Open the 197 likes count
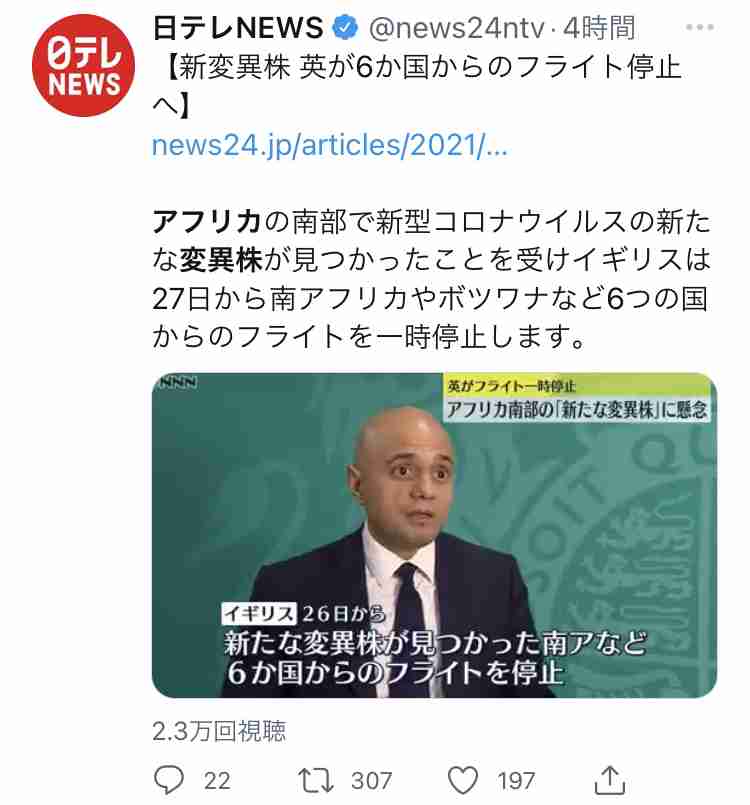This screenshot has height=805, width=750. click(516, 780)
